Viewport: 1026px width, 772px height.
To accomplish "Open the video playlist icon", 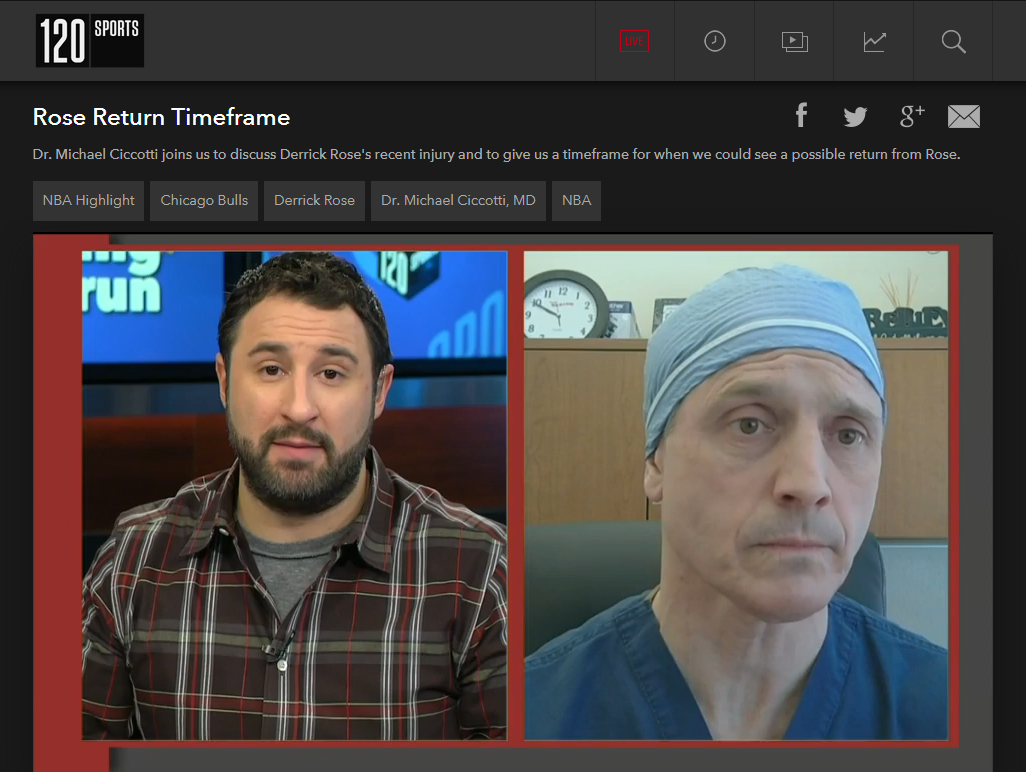I will pyautogui.click(x=794, y=41).
